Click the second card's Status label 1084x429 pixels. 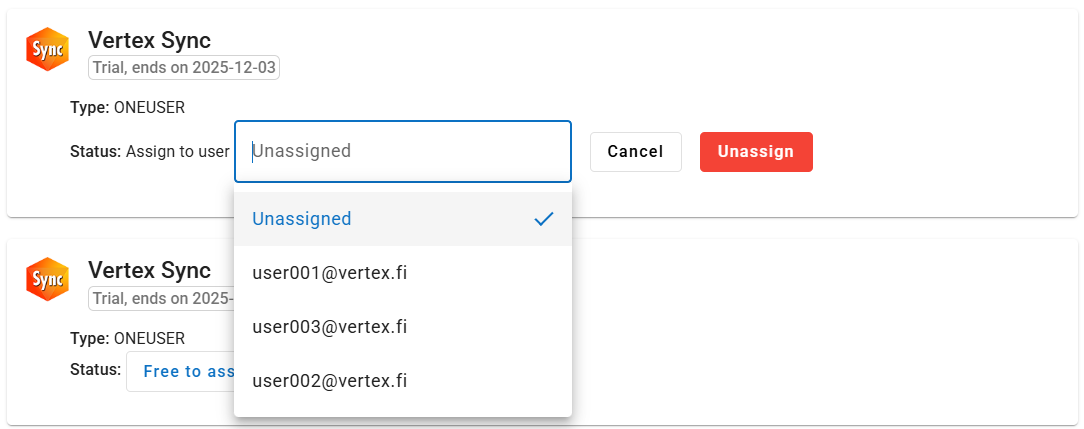point(95,370)
